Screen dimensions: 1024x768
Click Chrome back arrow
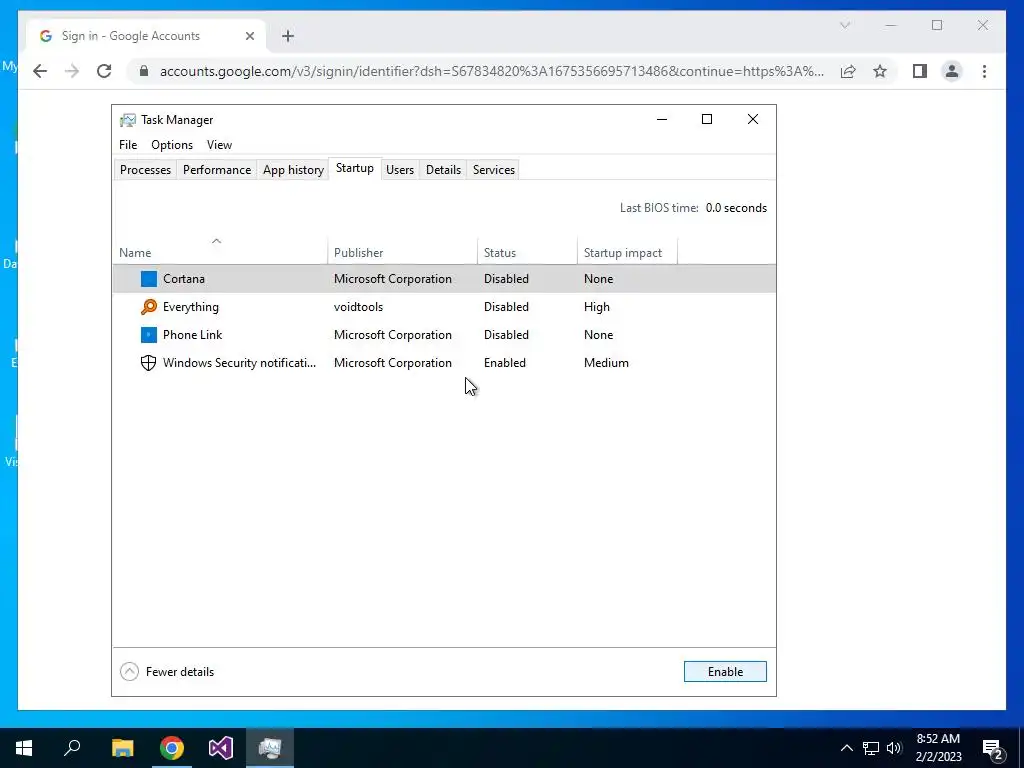click(40, 71)
